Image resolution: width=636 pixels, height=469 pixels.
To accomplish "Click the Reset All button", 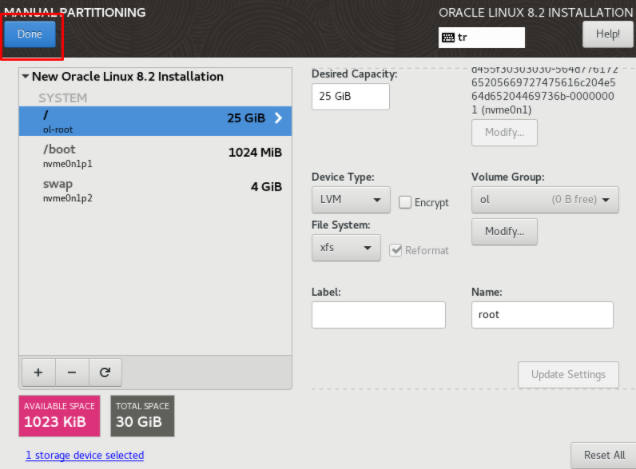I will coord(604,455).
